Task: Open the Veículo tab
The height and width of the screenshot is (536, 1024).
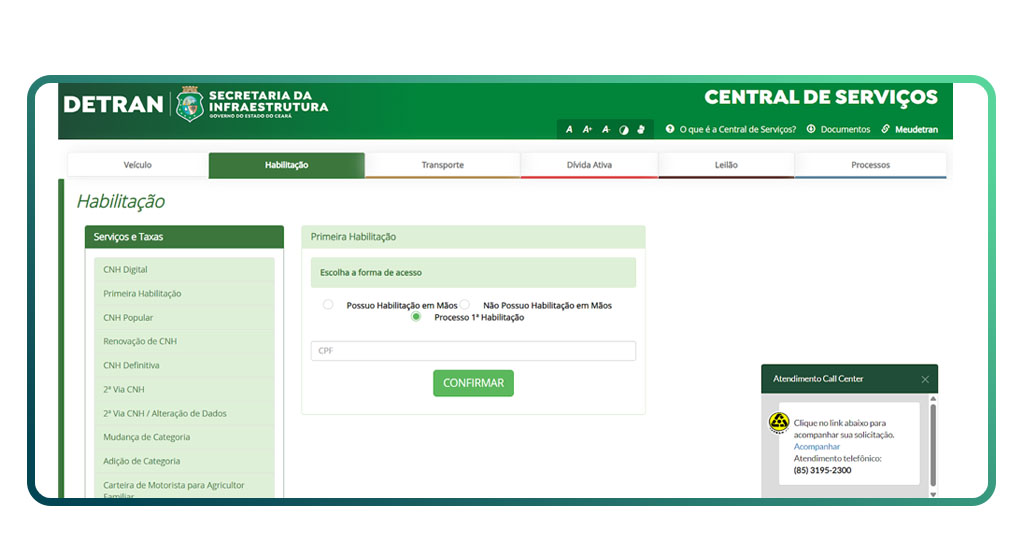Action: 137,165
